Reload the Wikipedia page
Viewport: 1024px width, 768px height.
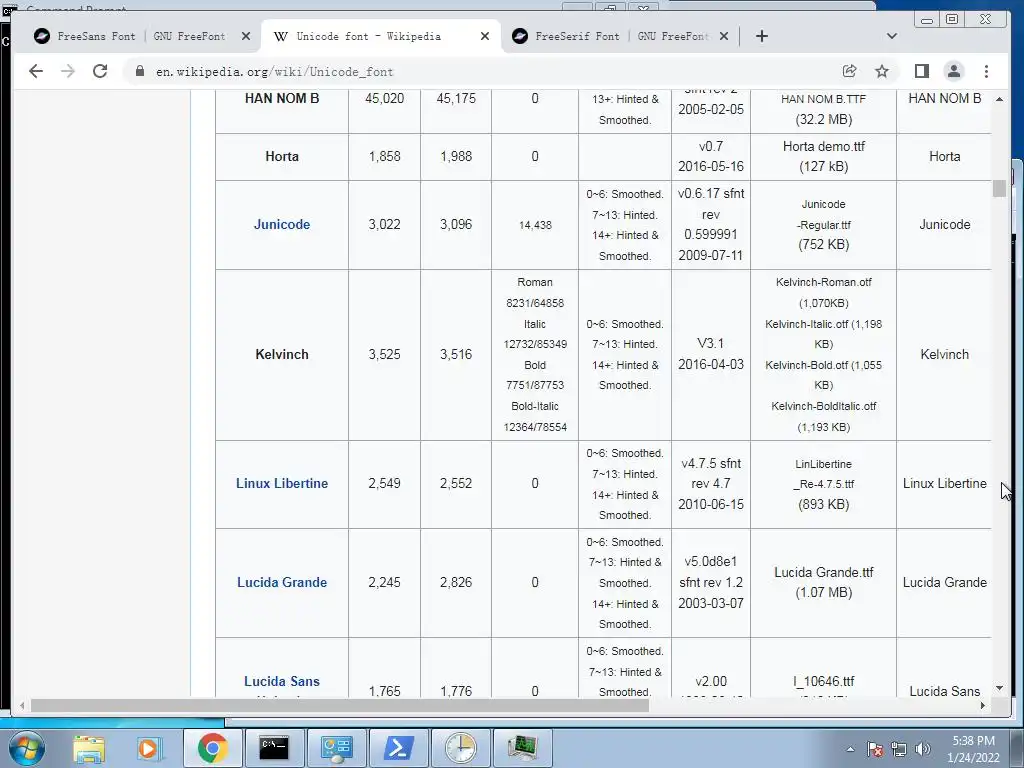coord(100,71)
